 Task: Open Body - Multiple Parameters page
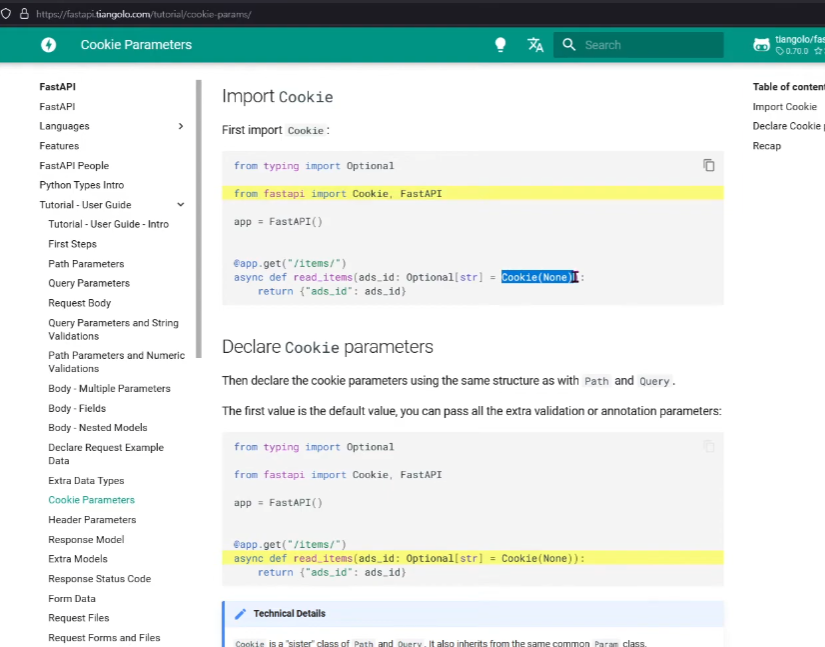pyautogui.click(x=109, y=388)
